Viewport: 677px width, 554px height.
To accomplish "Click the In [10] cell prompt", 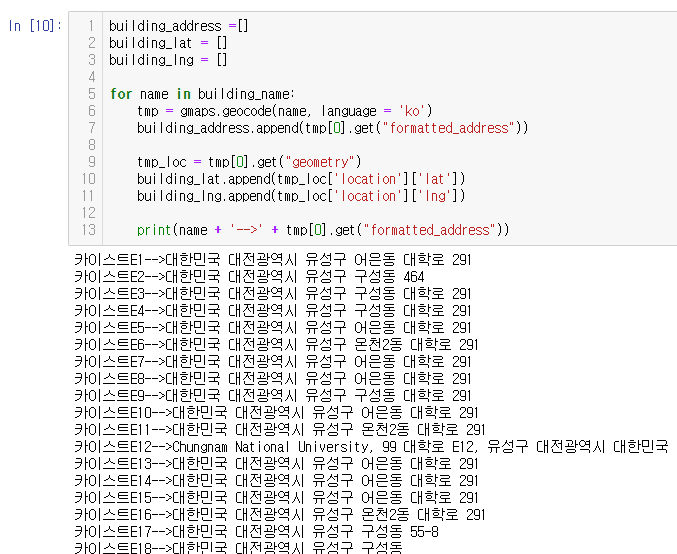I will pyautogui.click(x=34, y=26).
